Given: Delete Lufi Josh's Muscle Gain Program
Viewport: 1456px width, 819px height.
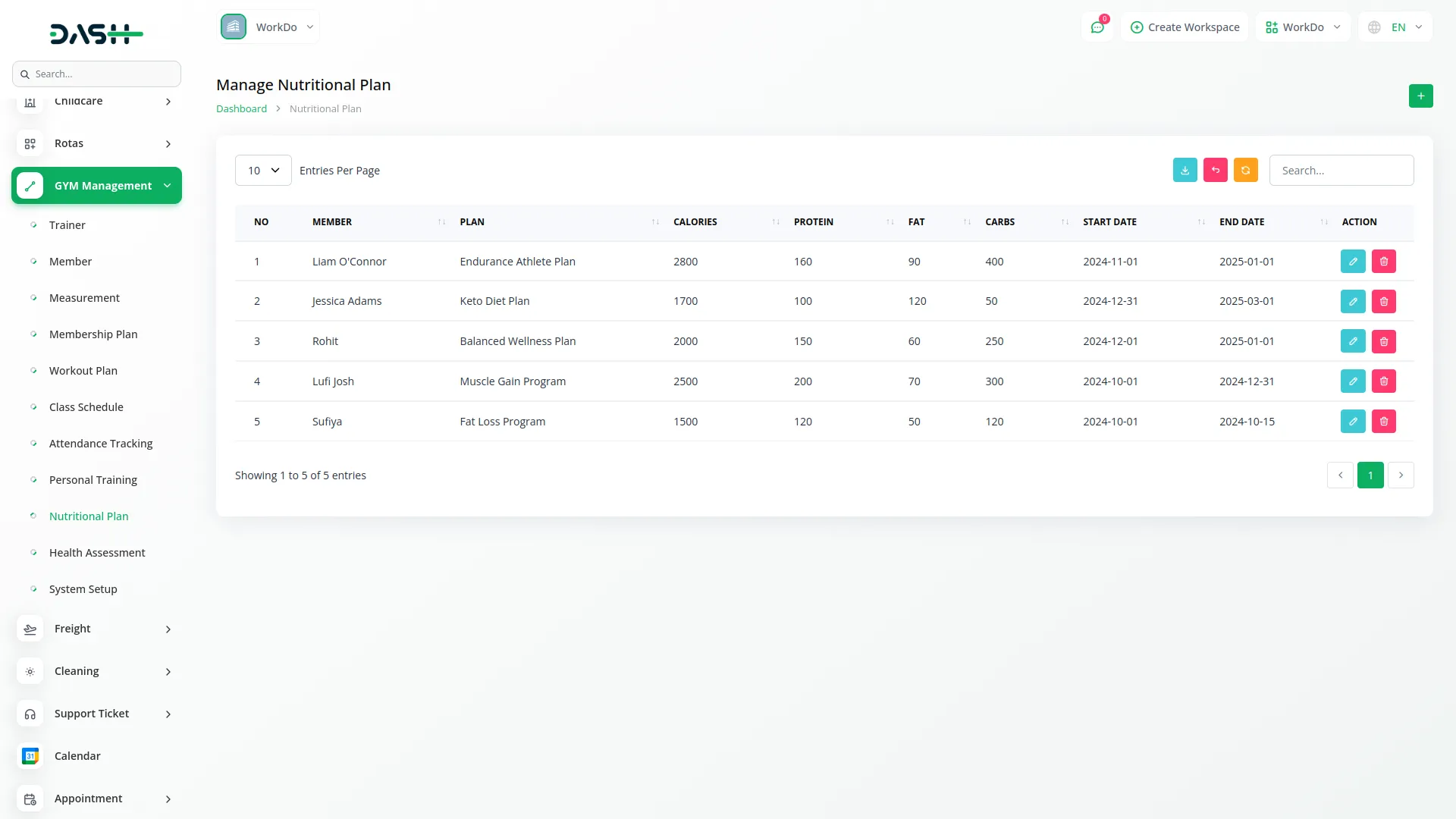Looking at the screenshot, I should tap(1383, 381).
